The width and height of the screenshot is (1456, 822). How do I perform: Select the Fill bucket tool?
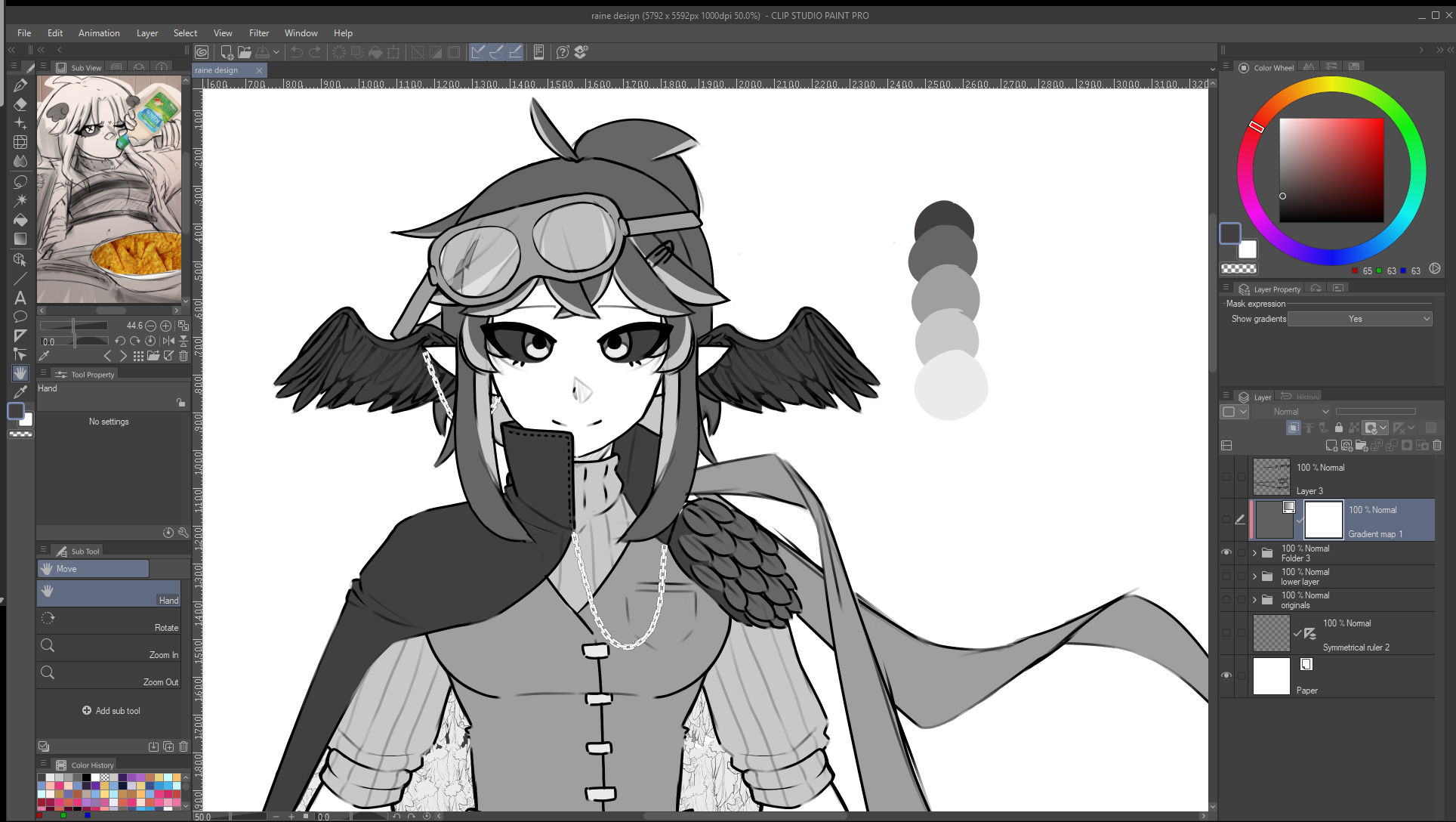point(20,220)
